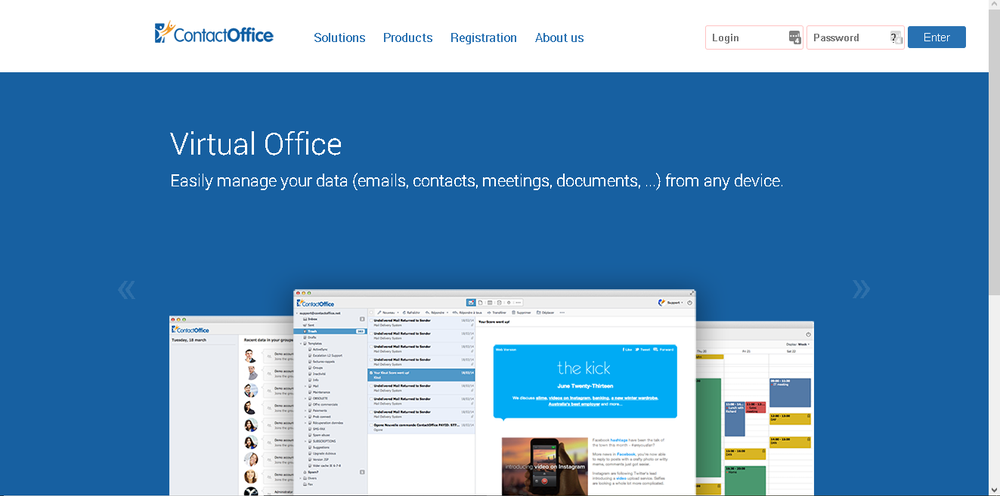
Task: Focus the Password input field
Action: pos(855,38)
